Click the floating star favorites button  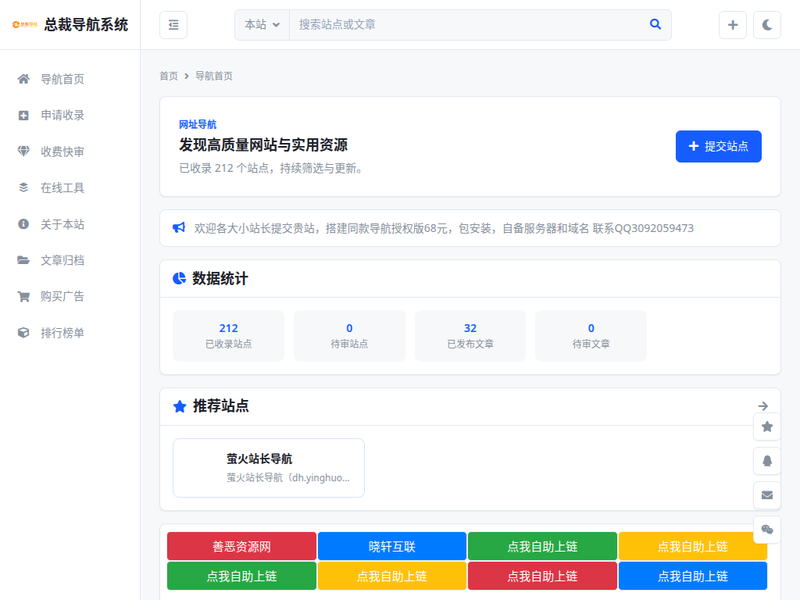[767, 427]
